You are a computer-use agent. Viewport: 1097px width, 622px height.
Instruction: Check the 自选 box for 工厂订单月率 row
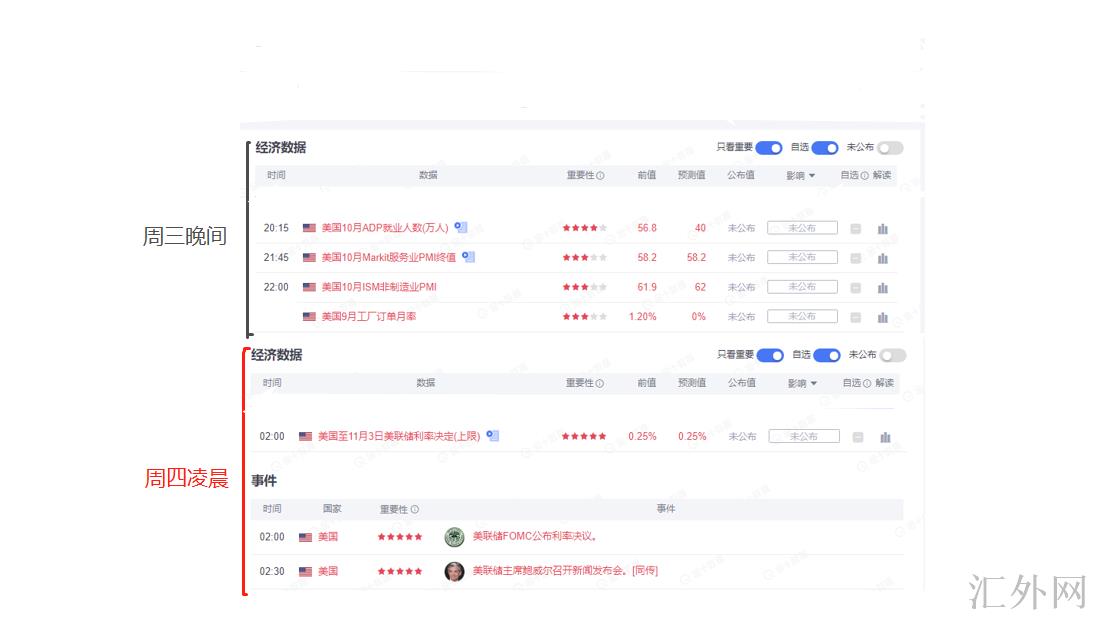pyautogui.click(x=856, y=317)
